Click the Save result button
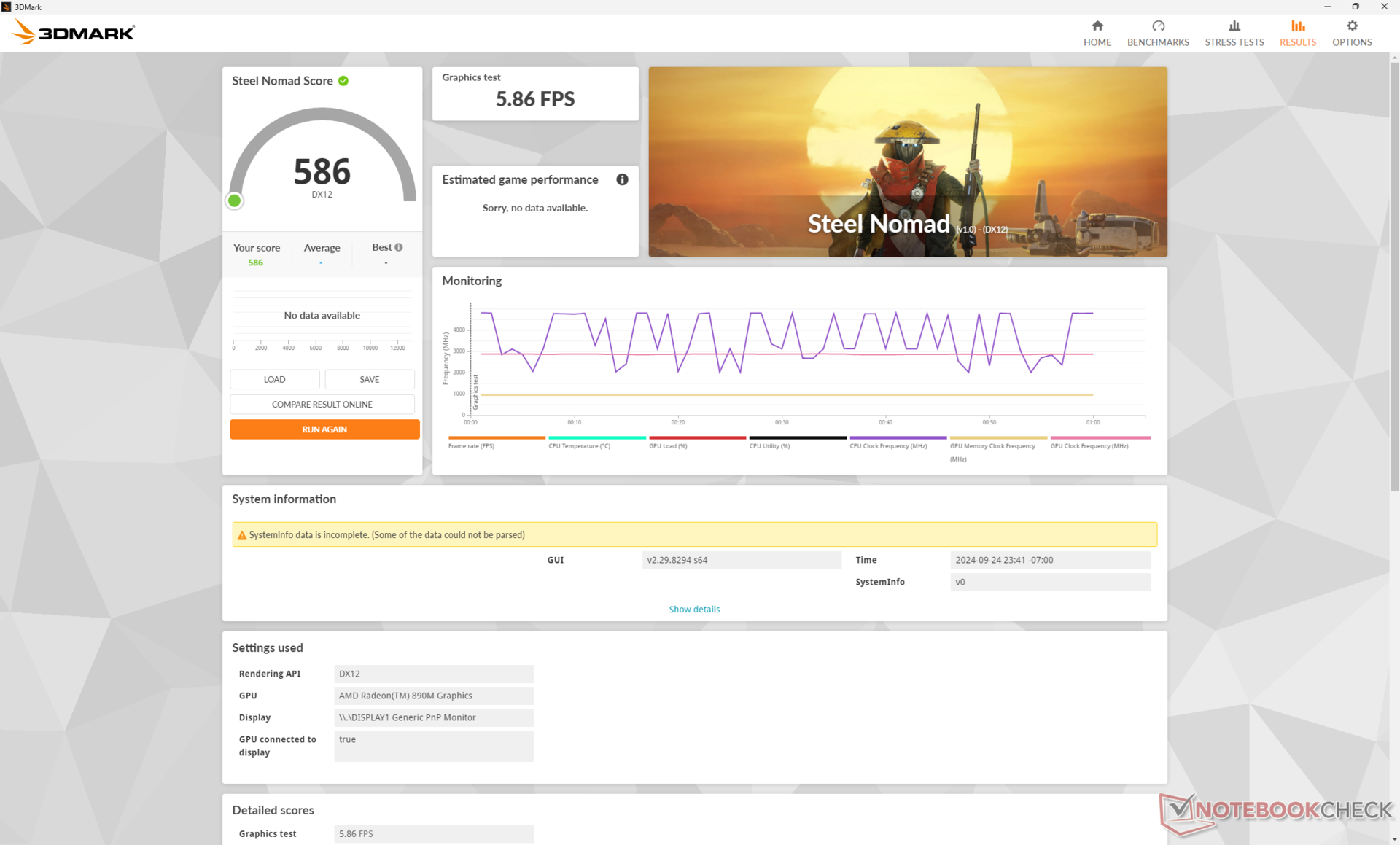Image resolution: width=1400 pixels, height=845 pixels. tap(369, 379)
